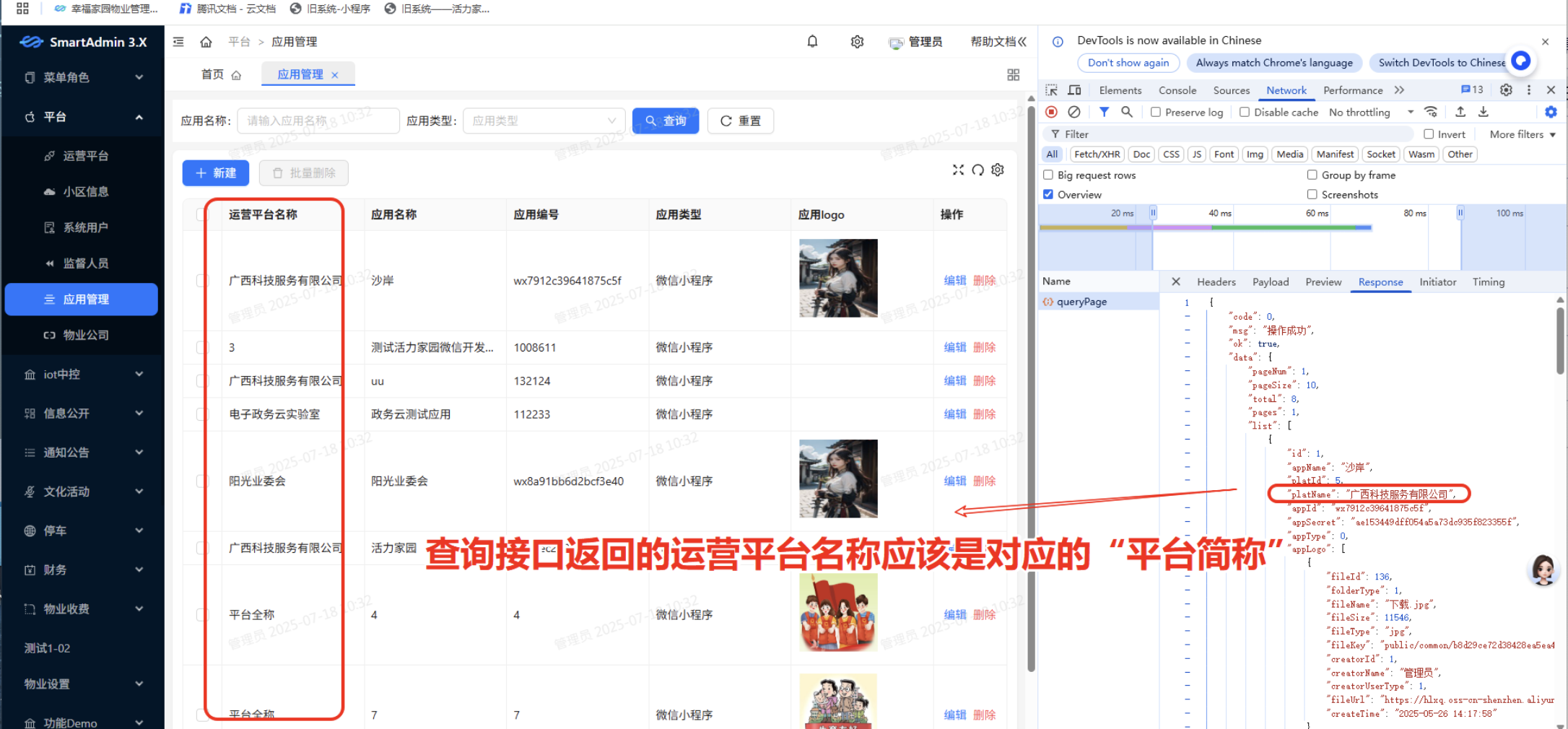This screenshot has height=729, width=1568.
Task: Open the 应用类型 dropdown
Action: [x=543, y=121]
